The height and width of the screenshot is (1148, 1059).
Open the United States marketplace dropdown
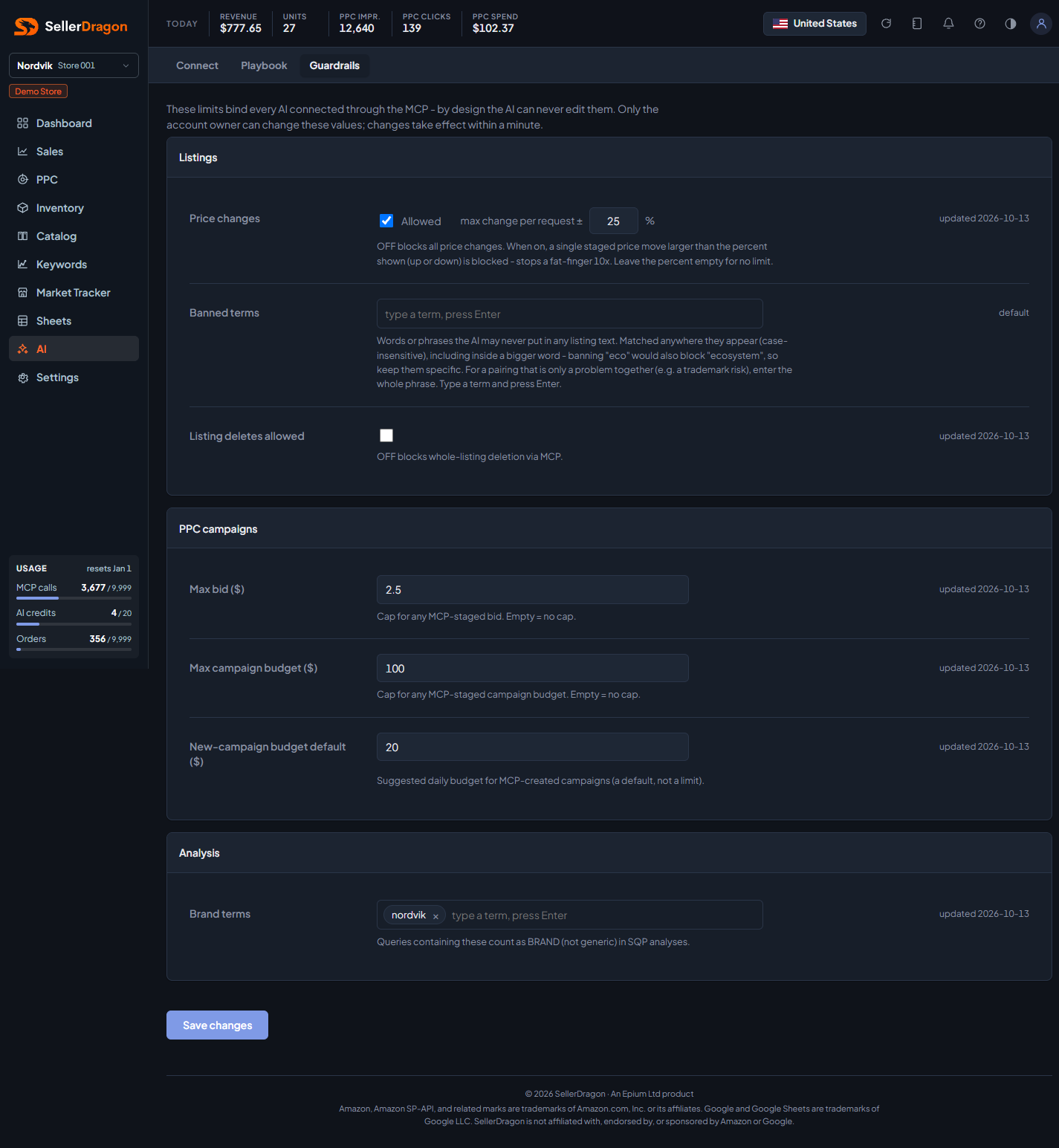(815, 24)
